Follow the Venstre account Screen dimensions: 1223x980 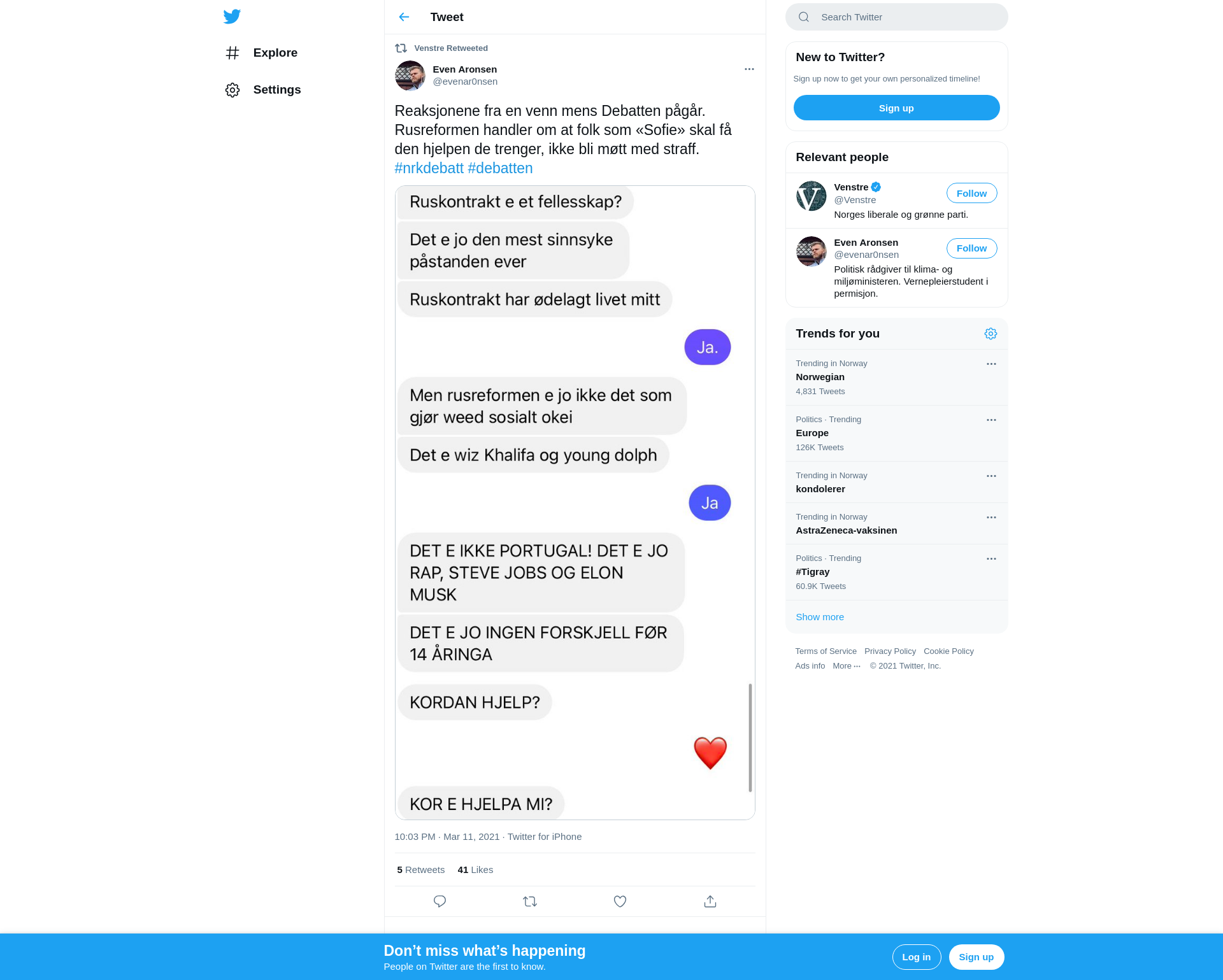click(971, 193)
